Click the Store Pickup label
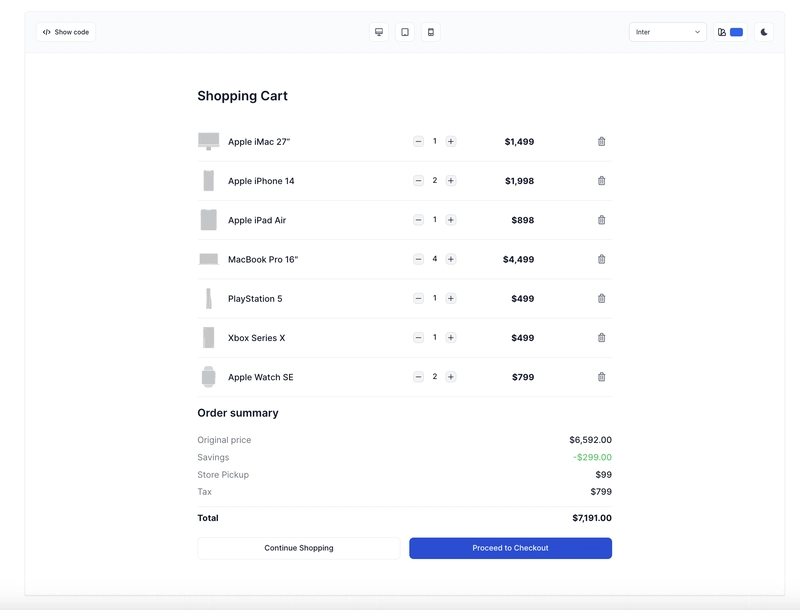This screenshot has height=610, width=800. (223, 475)
